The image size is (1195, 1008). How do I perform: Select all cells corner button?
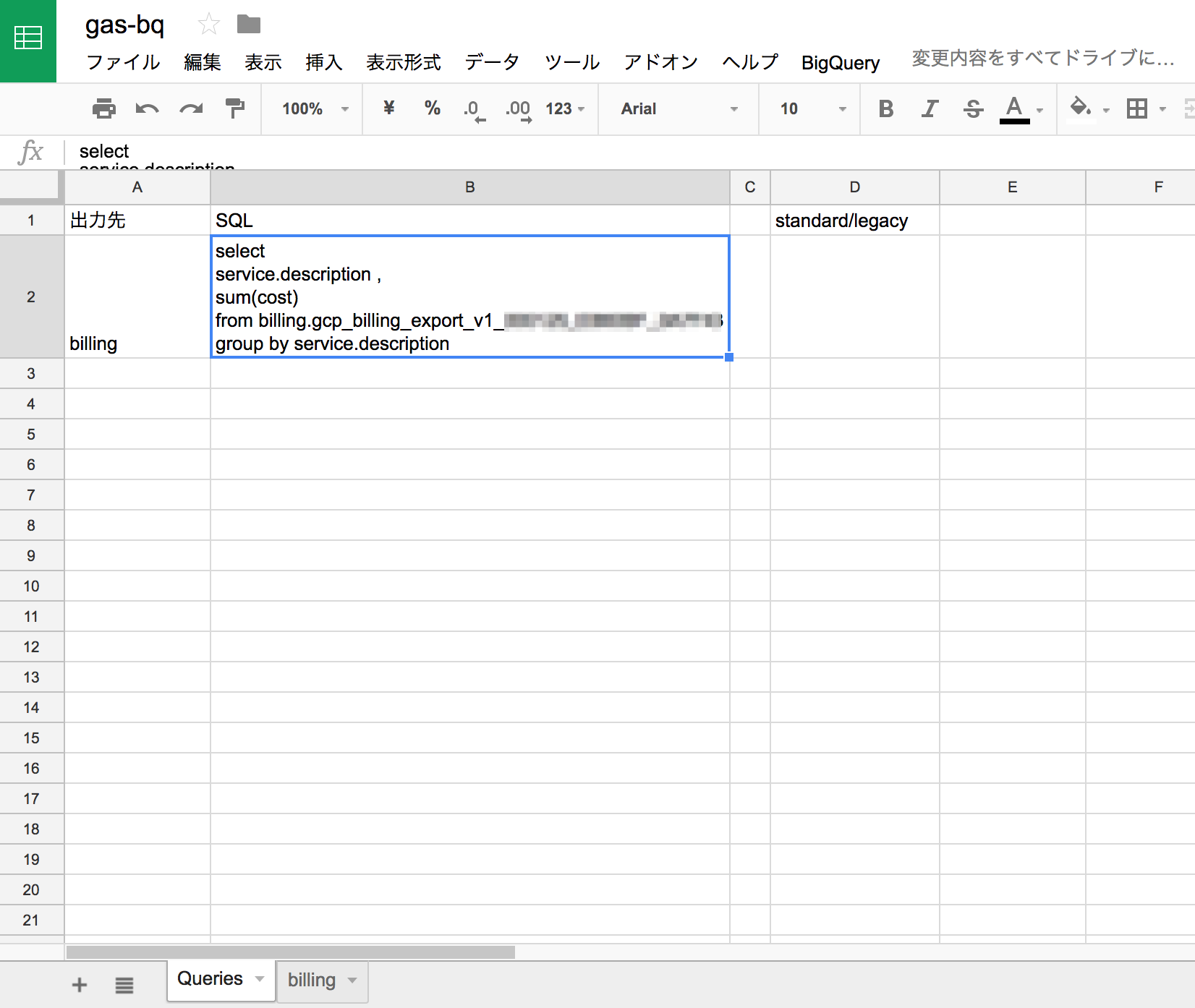click(x=31, y=187)
